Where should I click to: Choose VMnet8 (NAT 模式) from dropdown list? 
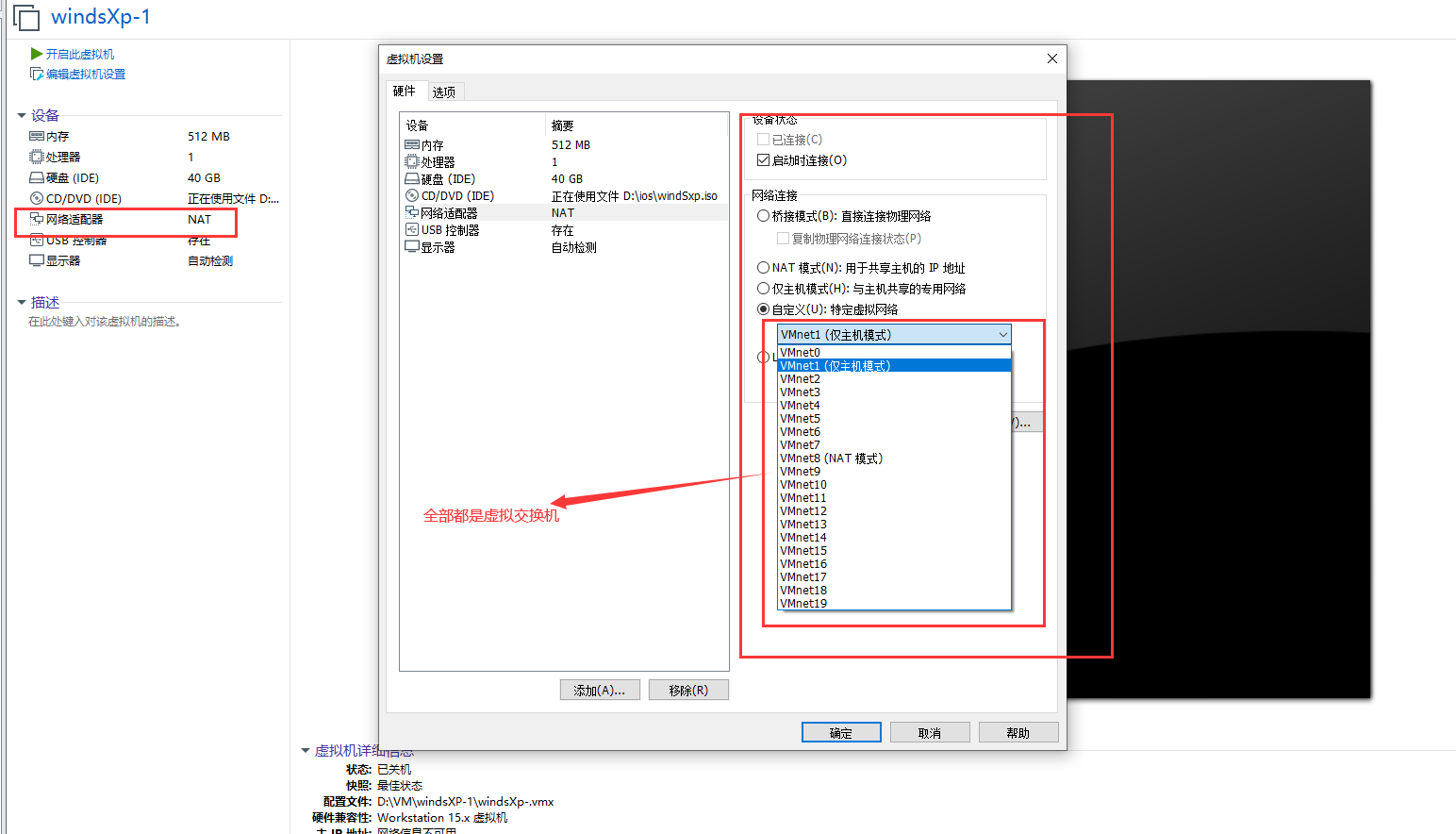tap(894, 458)
